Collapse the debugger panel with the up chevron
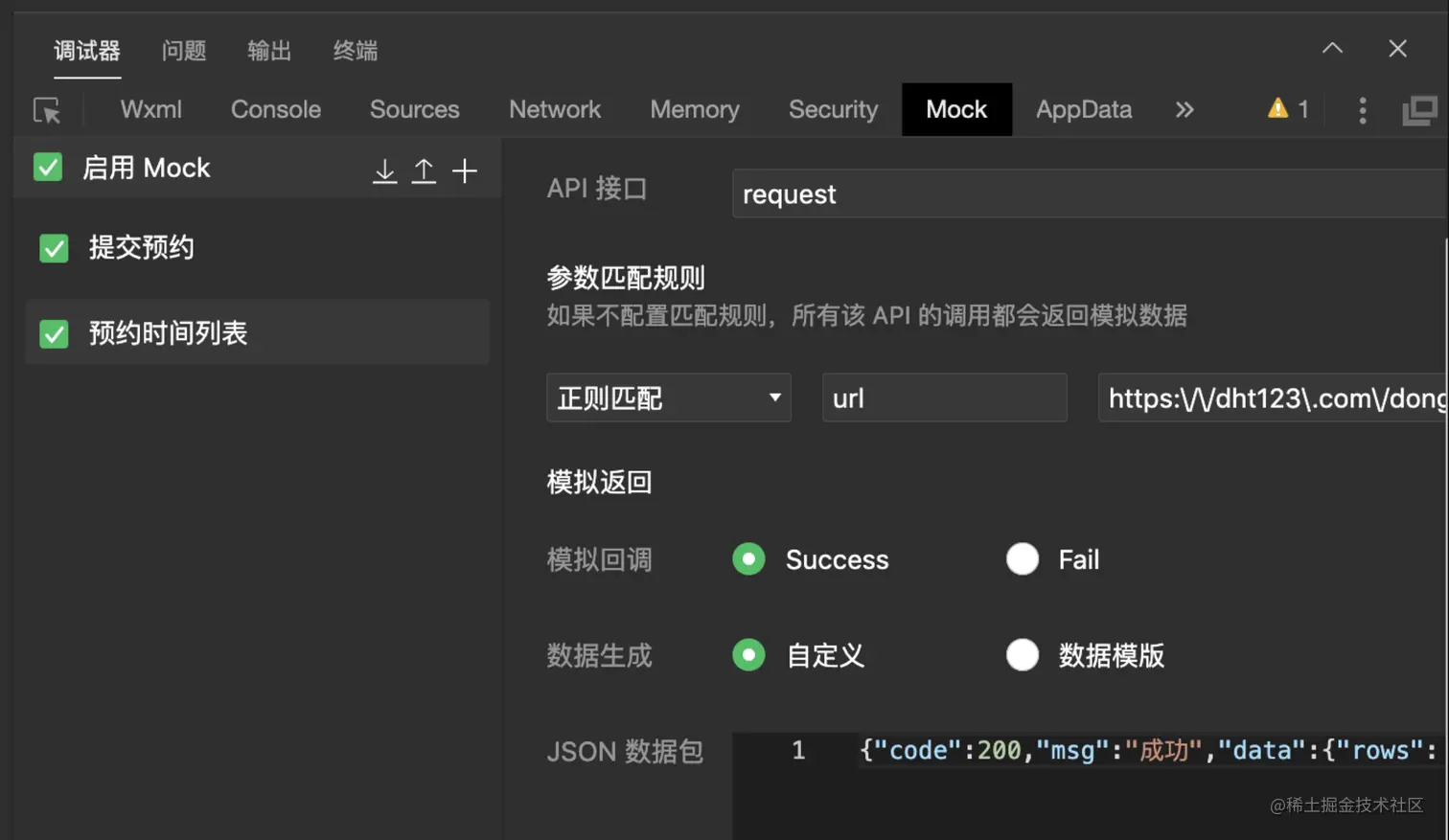This screenshot has width=1449, height=840. click(1332, 49)
